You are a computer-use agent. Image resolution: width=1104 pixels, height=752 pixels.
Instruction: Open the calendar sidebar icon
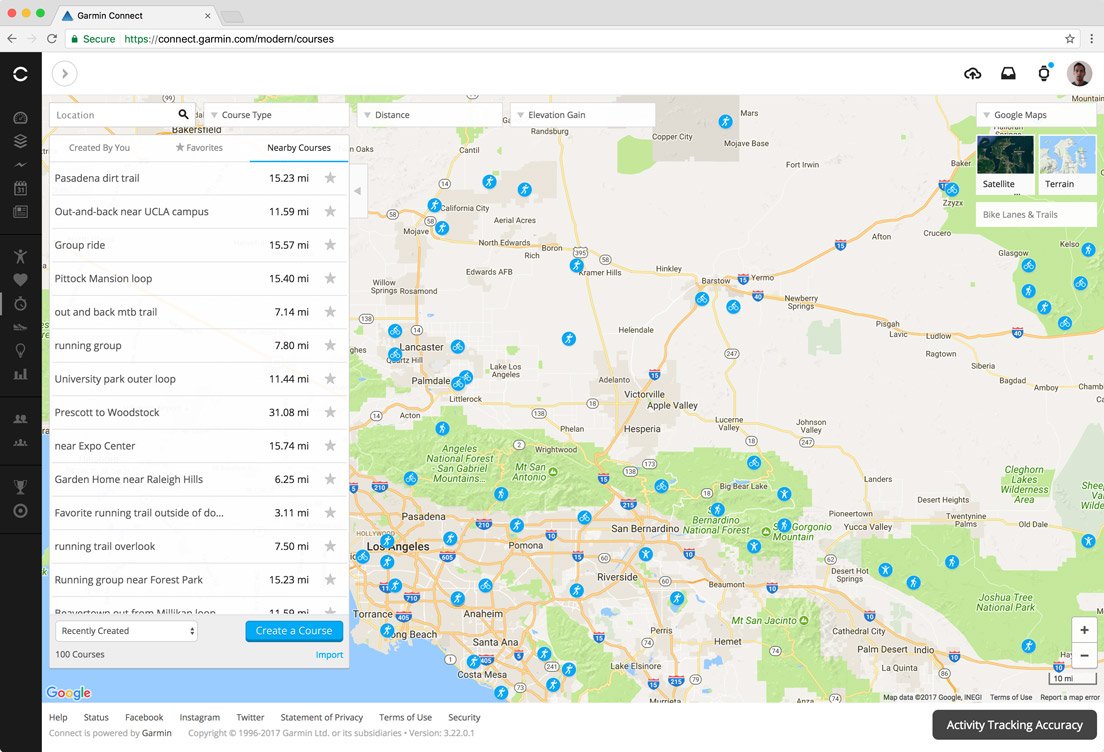20,188
